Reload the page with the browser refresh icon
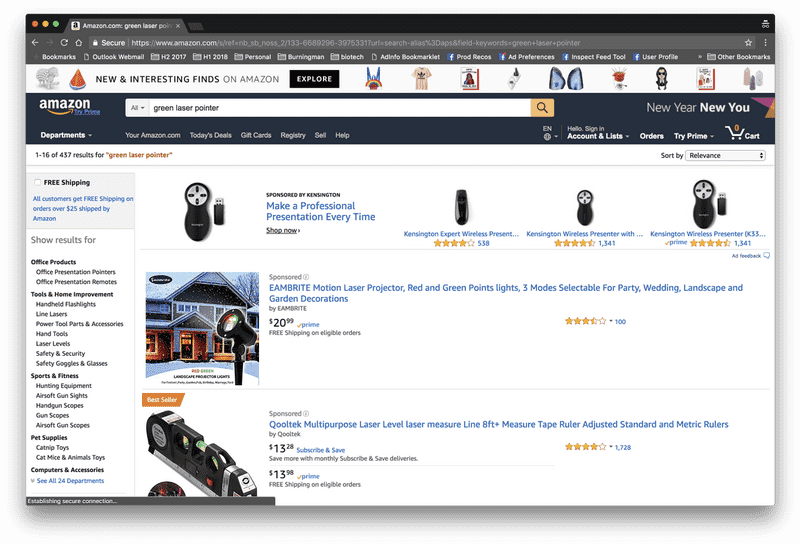800x544 pixels. (64, 43)
